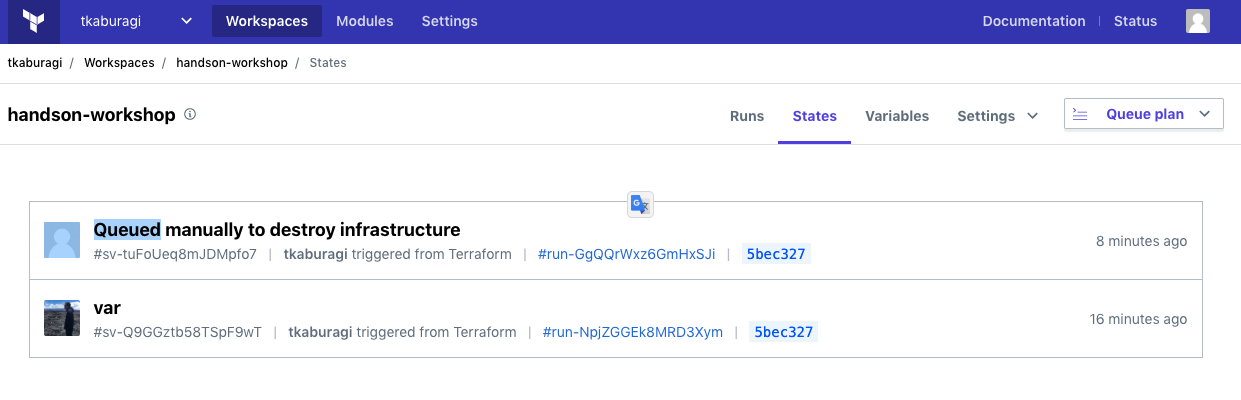
Task: Open Settings in the top navigation bar
Action: [x=449, y=21]
